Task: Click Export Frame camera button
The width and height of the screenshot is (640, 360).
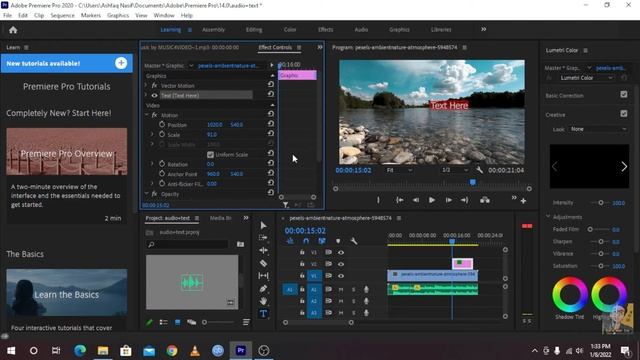Action: (x=485, y=200)
